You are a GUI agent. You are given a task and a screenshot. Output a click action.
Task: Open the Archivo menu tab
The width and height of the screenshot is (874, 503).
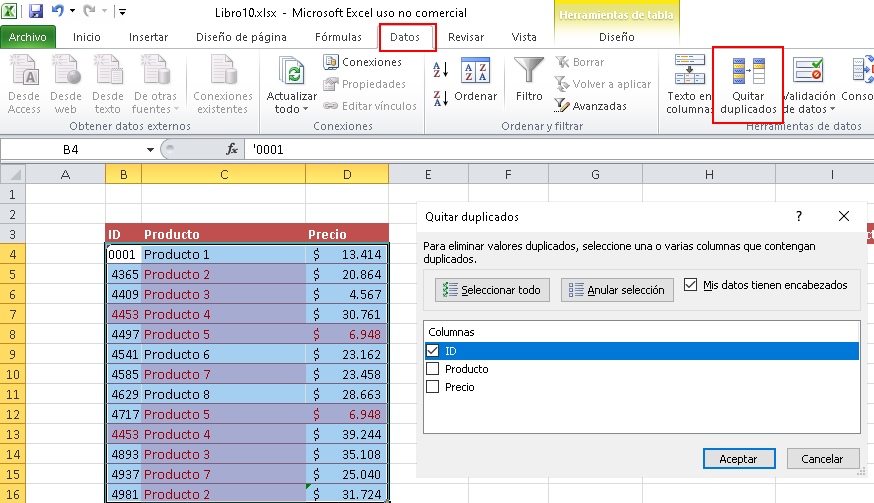tap(28, 37)
